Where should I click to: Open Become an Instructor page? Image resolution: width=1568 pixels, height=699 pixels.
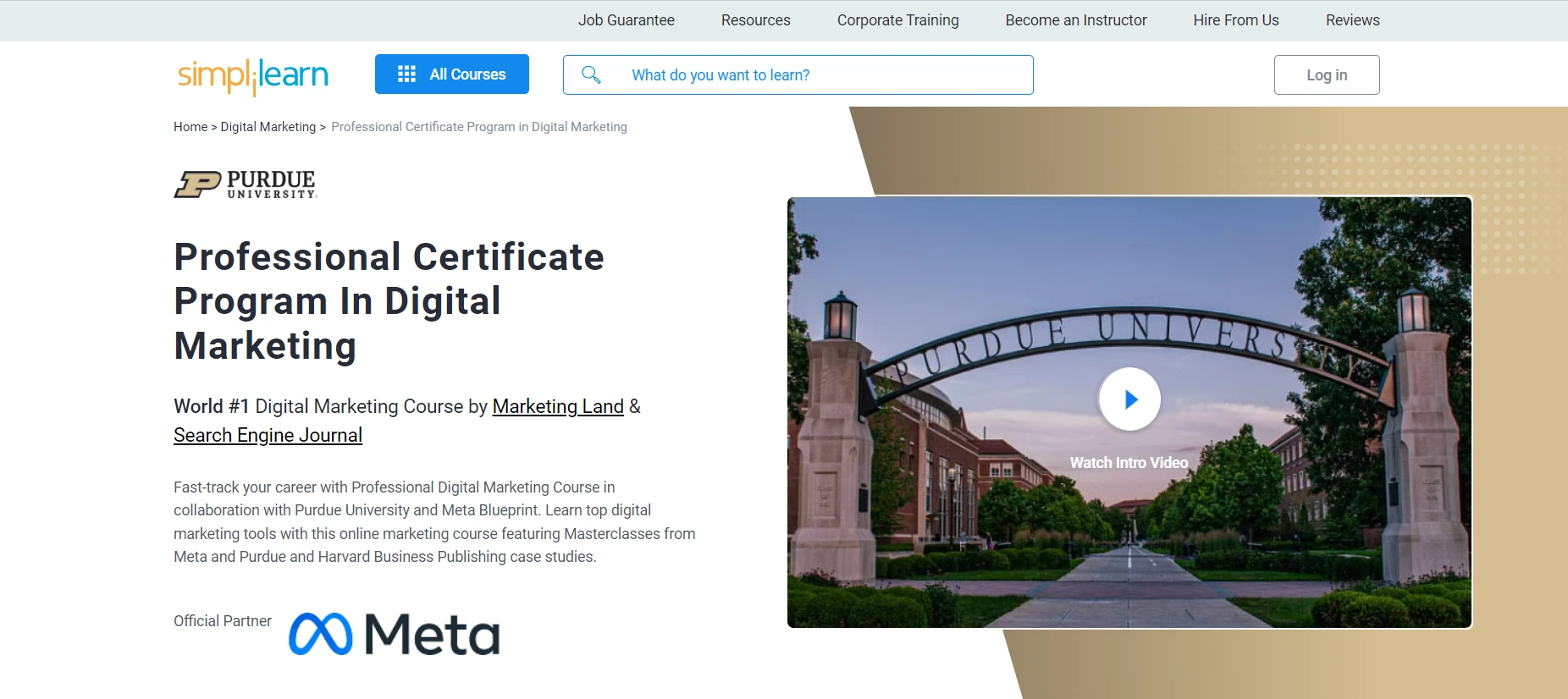(x=1076, y=20)
